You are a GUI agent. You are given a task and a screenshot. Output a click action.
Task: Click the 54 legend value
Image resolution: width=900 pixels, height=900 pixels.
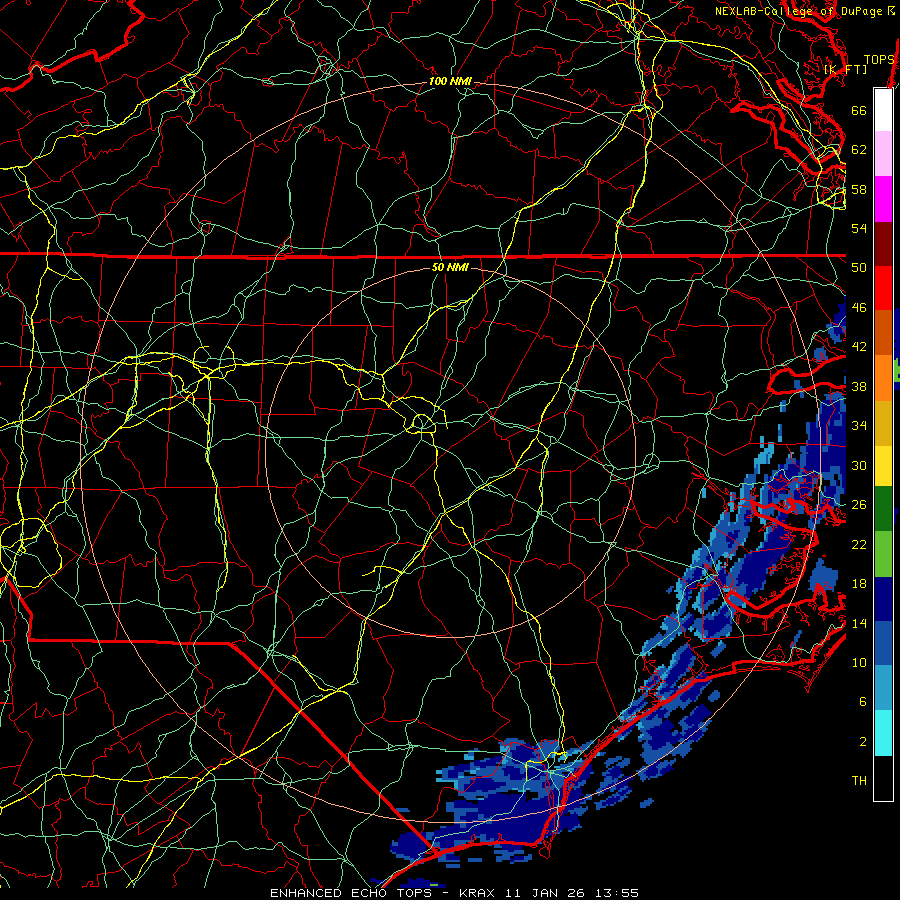859,228
